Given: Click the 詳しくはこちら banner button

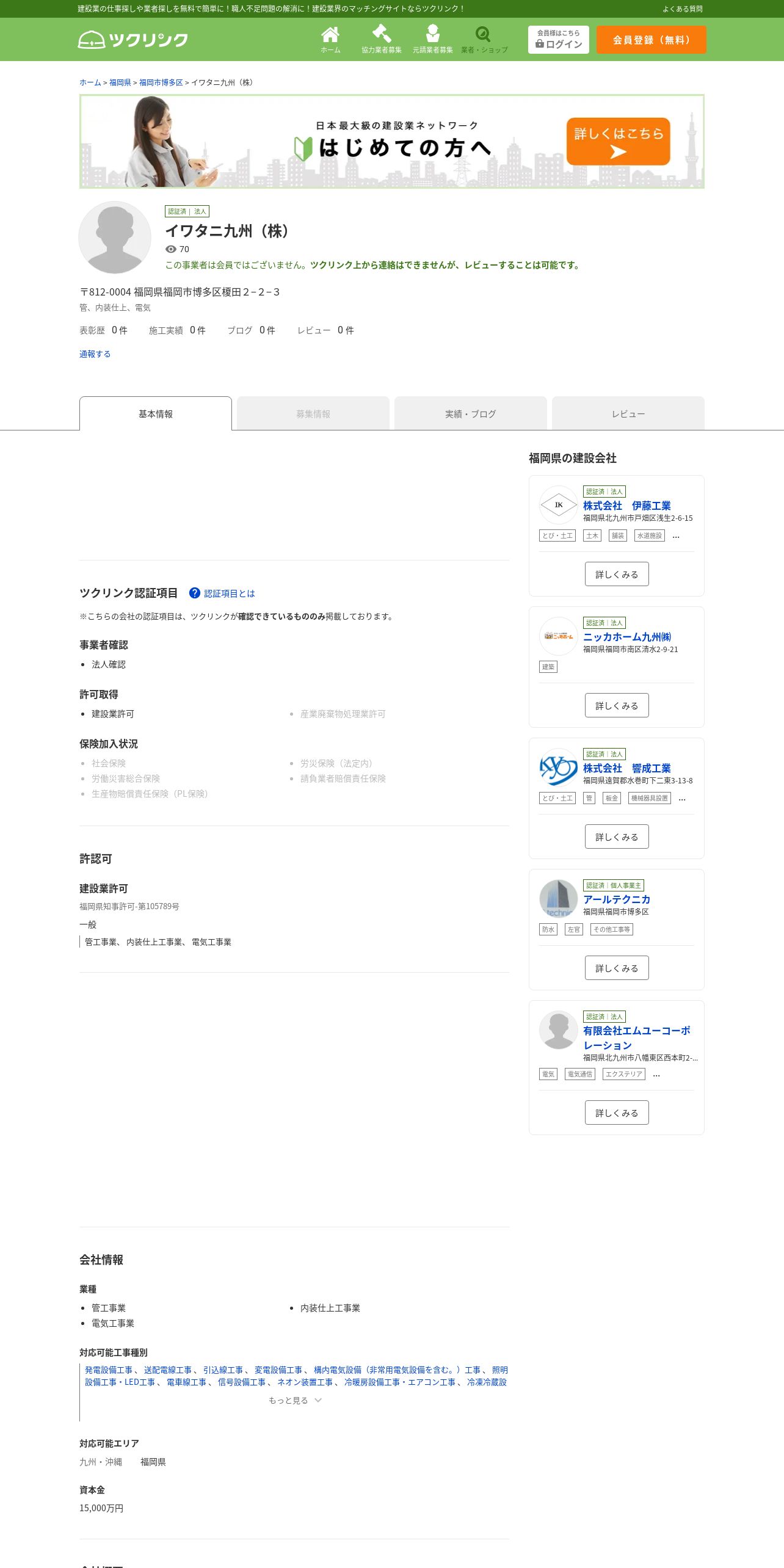Looking at the screenshot, I should coord(619,142).
